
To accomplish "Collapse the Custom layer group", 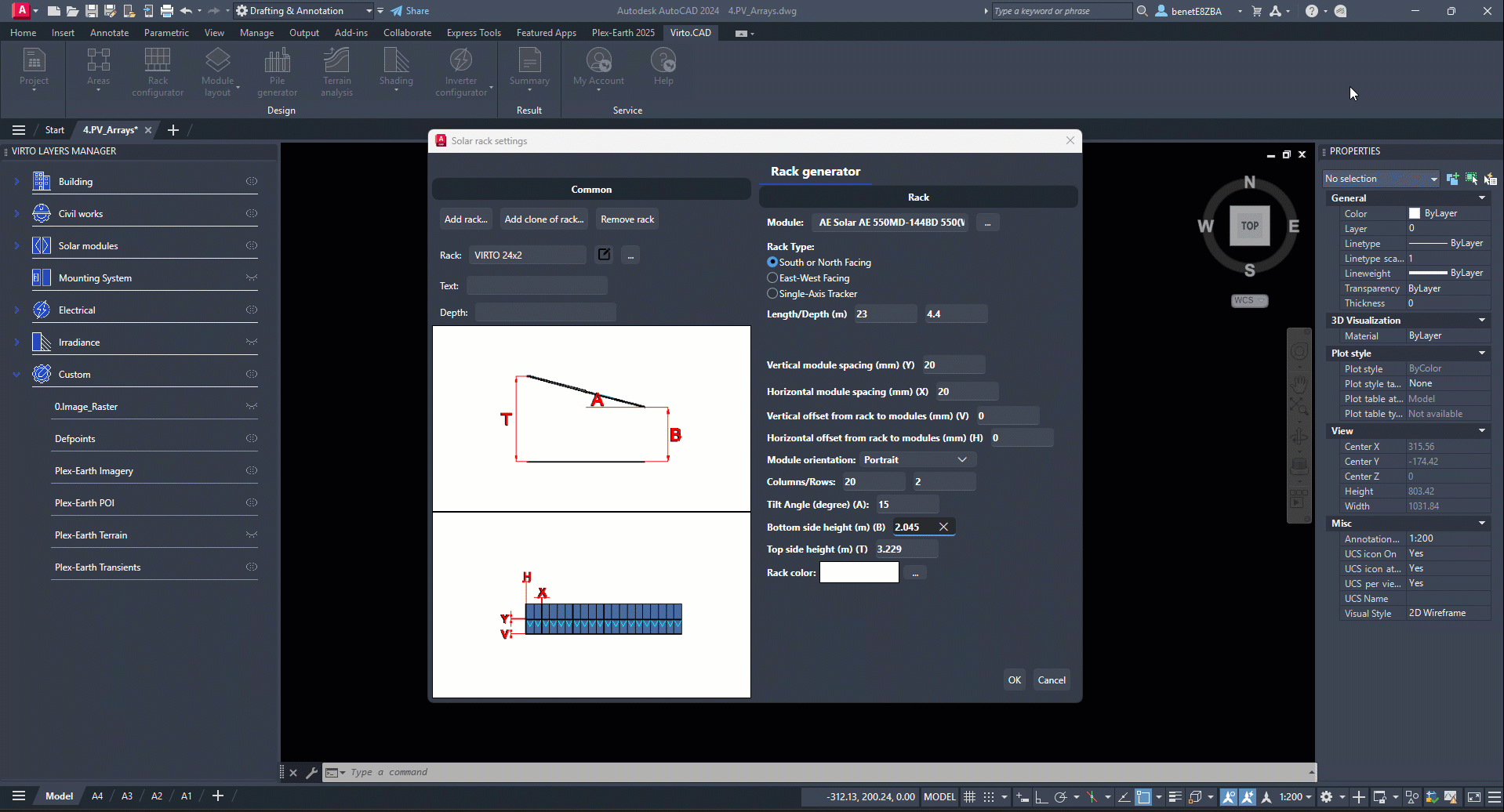I will [x=16, y=374].
